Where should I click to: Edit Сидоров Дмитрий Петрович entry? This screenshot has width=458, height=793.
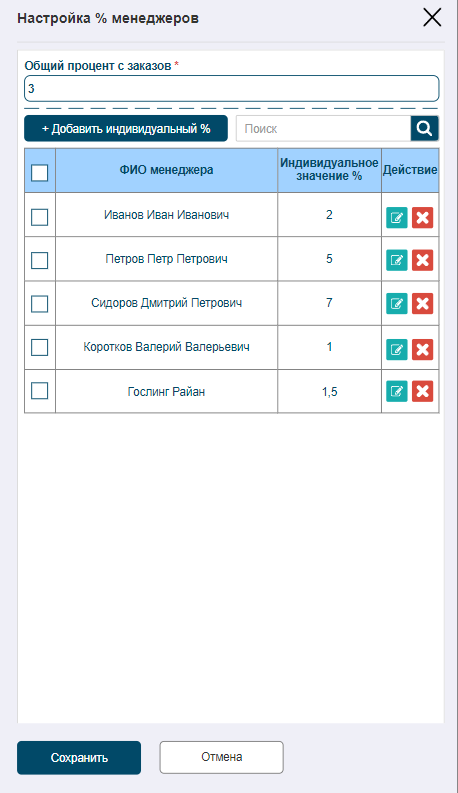(397, 303)
